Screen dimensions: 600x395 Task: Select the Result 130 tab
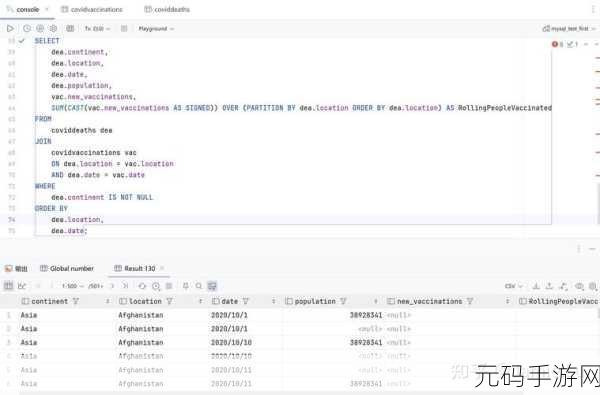tap(135, 269)
